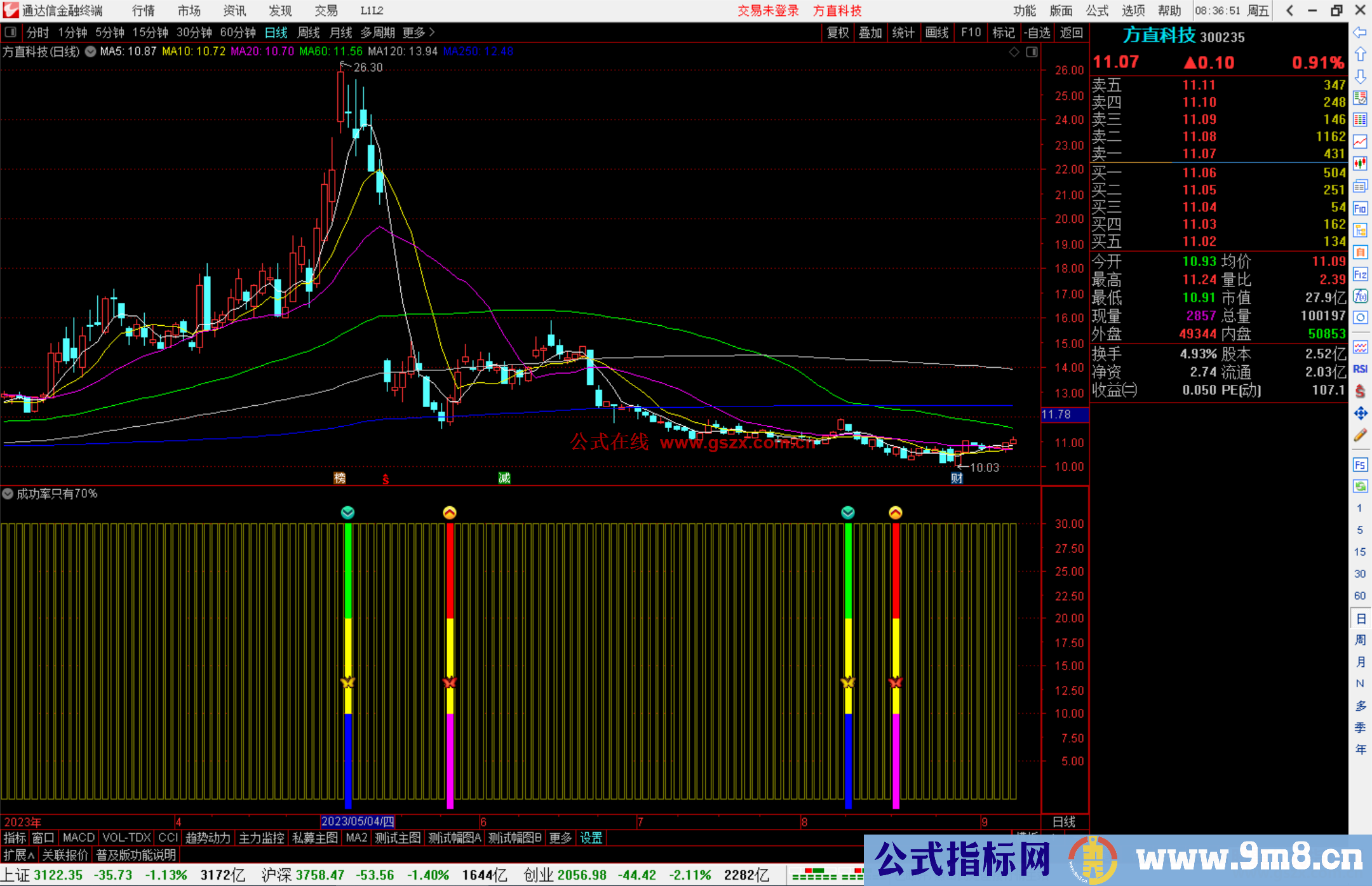Select 周 weekly period in right sidebar

[1359, 640]
